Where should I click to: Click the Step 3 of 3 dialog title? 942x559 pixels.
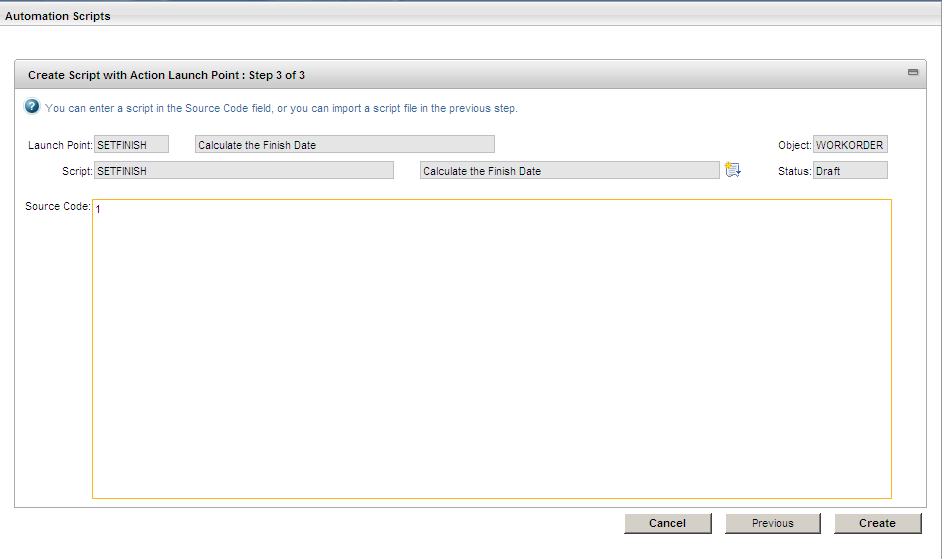166,75
